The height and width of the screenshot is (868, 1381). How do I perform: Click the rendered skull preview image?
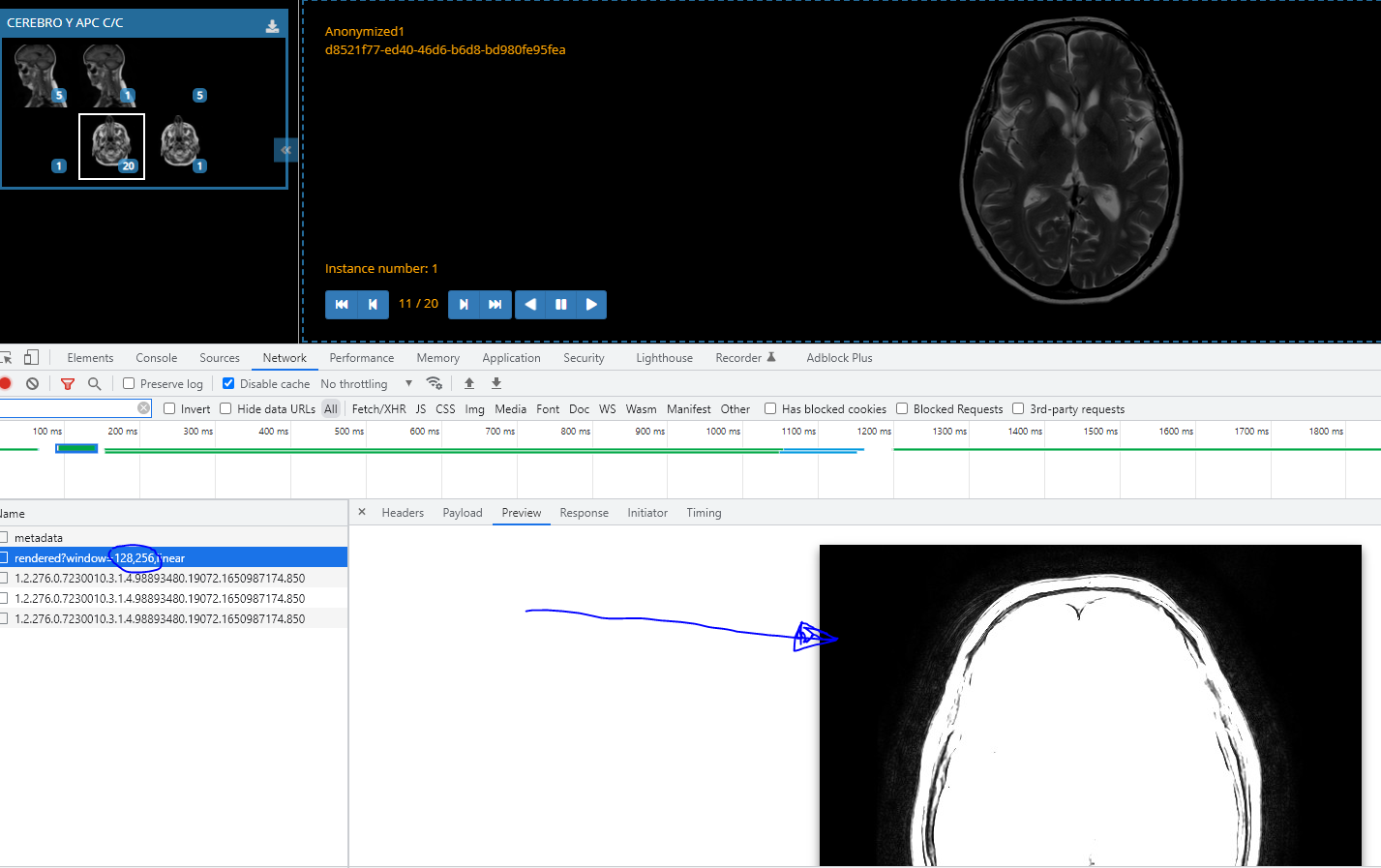pos(1091,705)
